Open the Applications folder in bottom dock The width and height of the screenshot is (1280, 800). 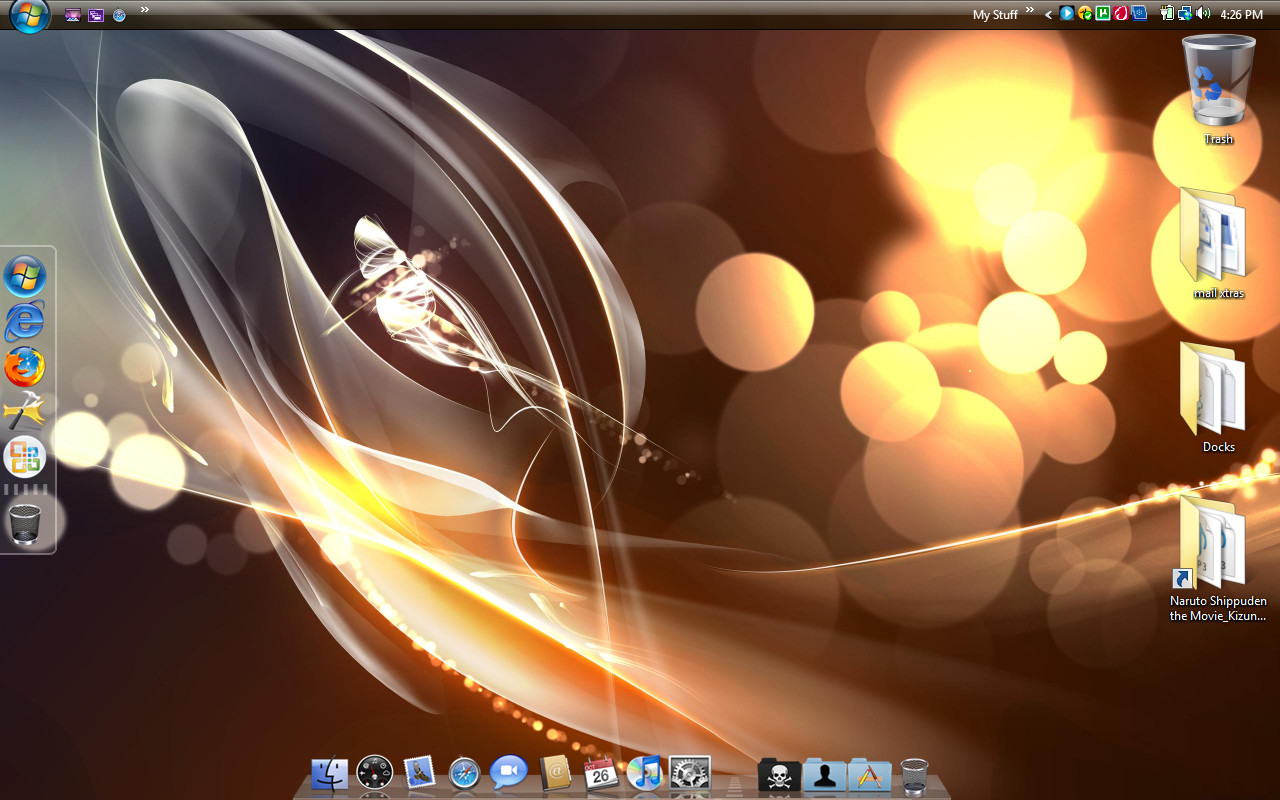pyautogui.click(x=869, y=775)
